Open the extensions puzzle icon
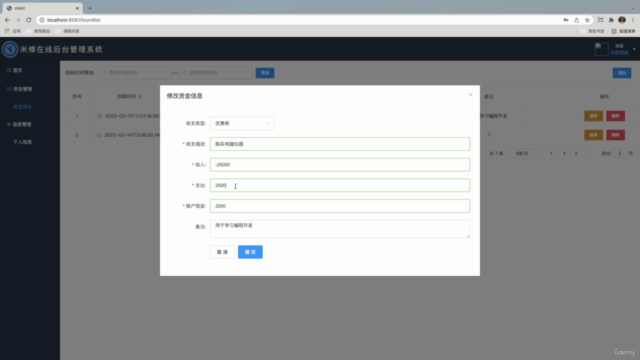This screenshot has height=360, width=640. 611,20
